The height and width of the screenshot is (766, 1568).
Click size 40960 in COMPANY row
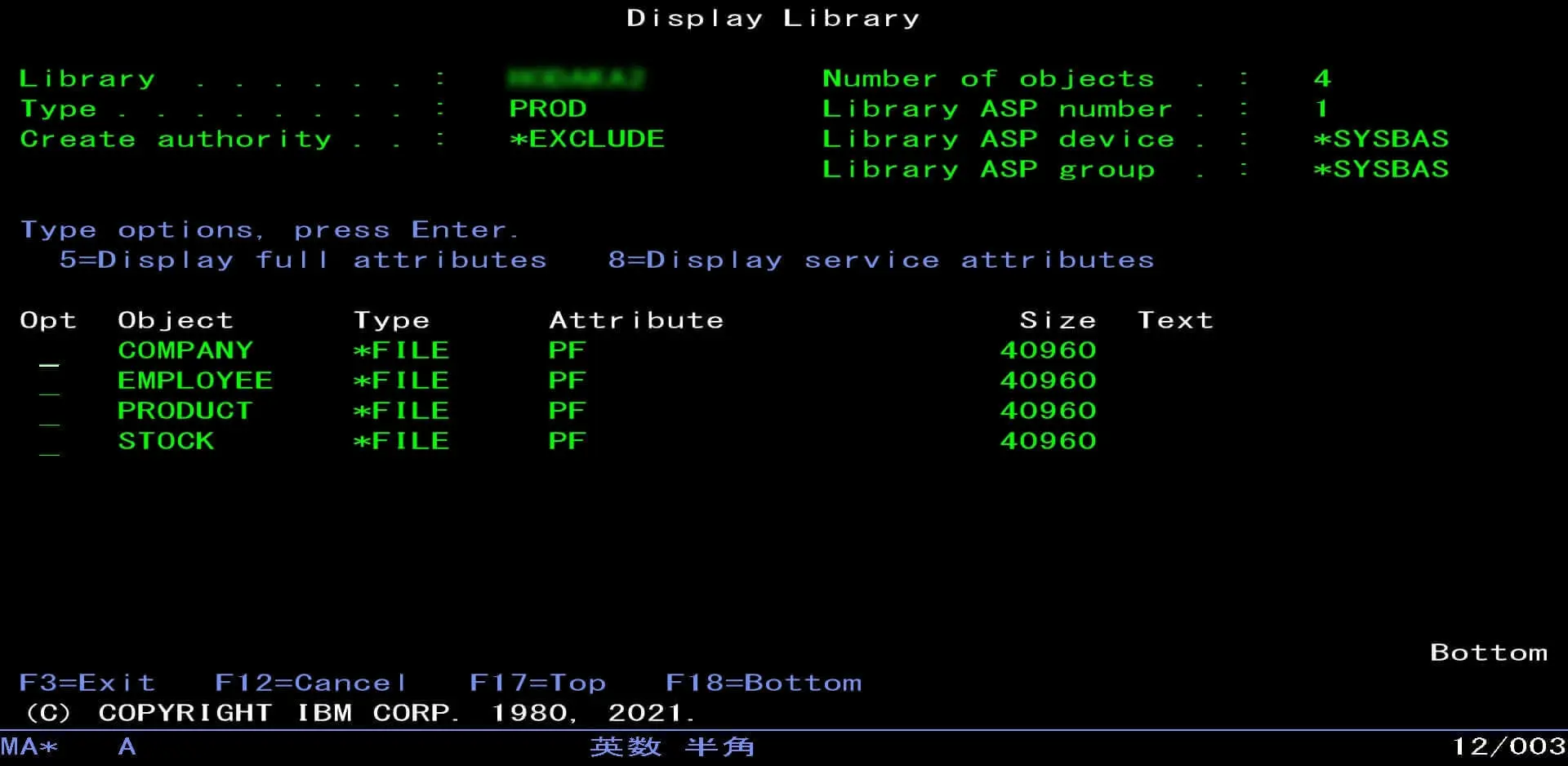(x=1048, y=350)
